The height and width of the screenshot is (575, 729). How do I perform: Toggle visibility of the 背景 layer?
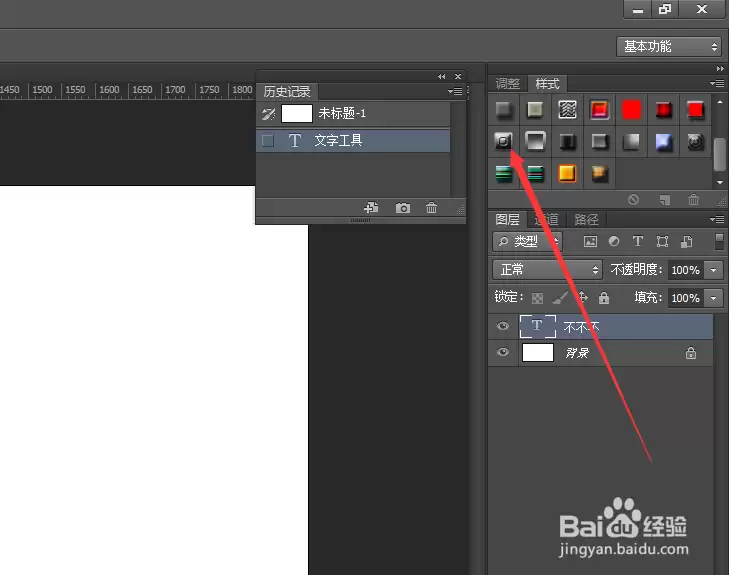503,352
